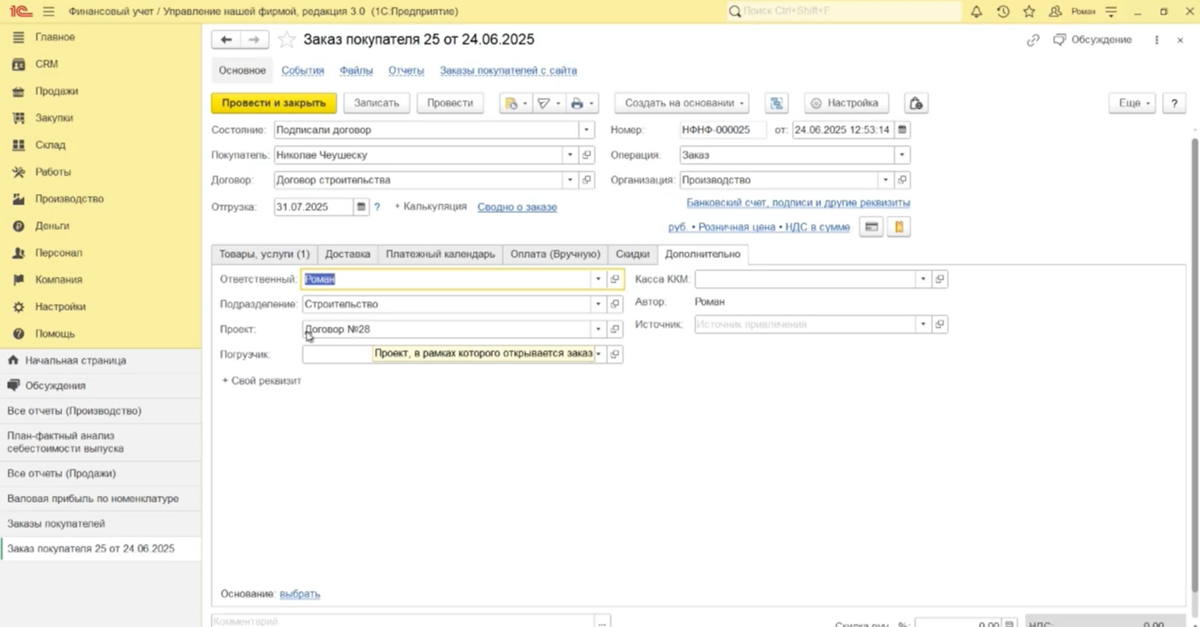Expand the Касса ККМ dropdown
The width and height of the screenshot is (1200, 627).
coord(923,280)
